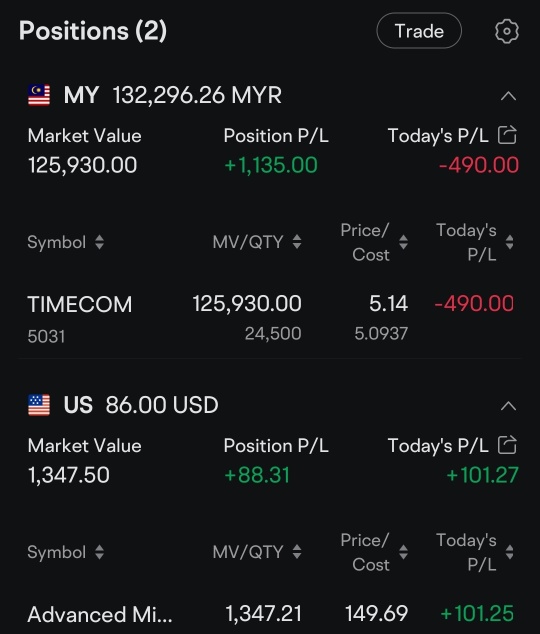Viewport: 540px width, 634px height.
Task: Select the Positions (2) heading
Action: pyautogui.click(x=93, y=31)
